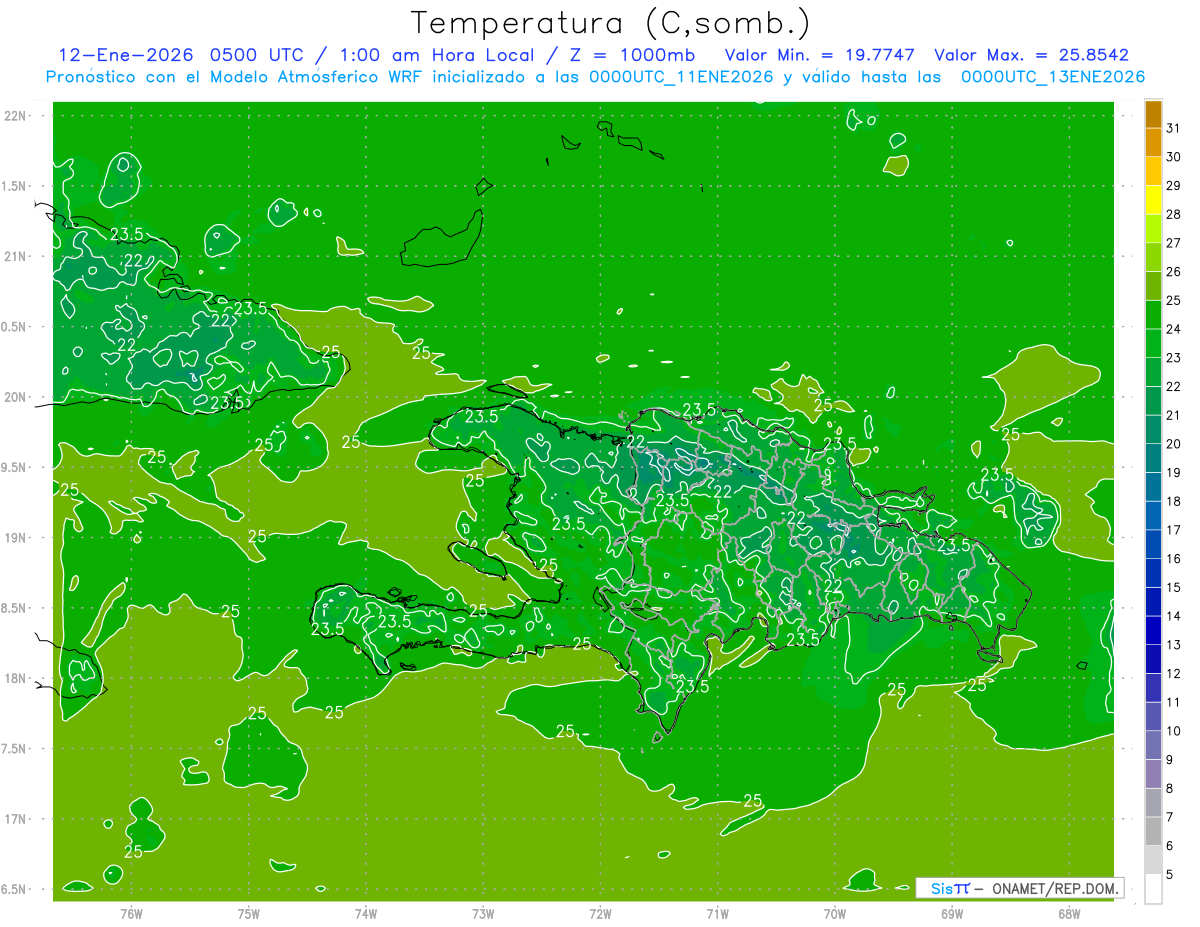
Task: Pick the amber swatch between 29 and 30
Action: [x=1153, y=171]
